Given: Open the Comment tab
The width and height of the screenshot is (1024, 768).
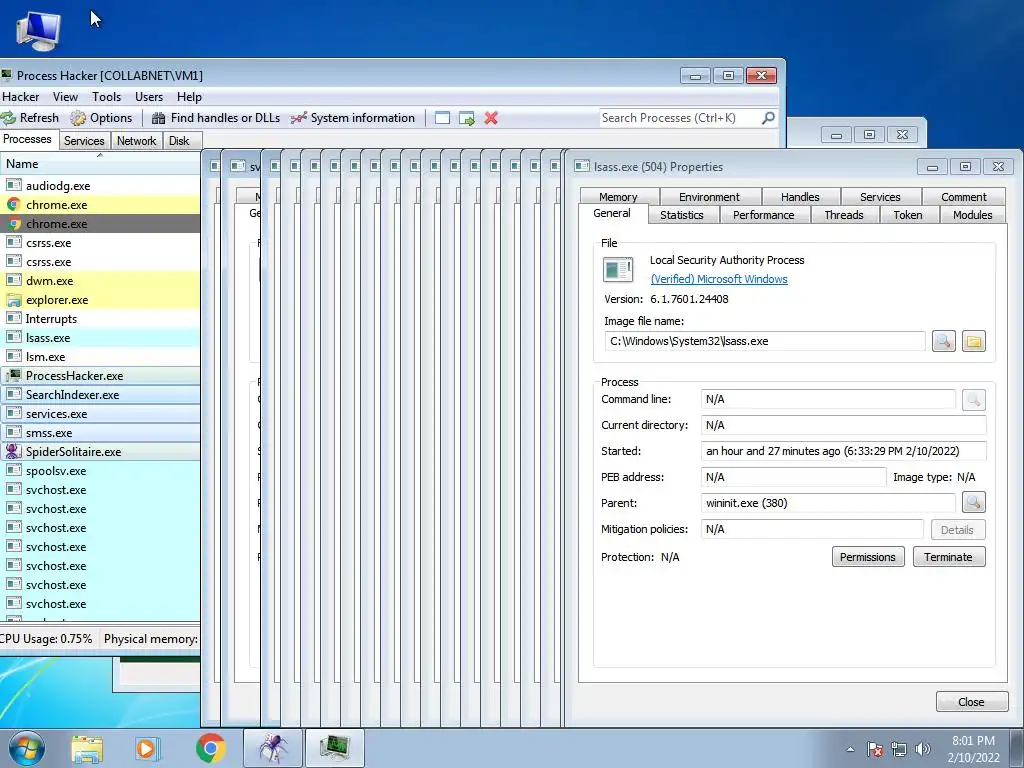Looking at the screenshot, I should (964, 197).
